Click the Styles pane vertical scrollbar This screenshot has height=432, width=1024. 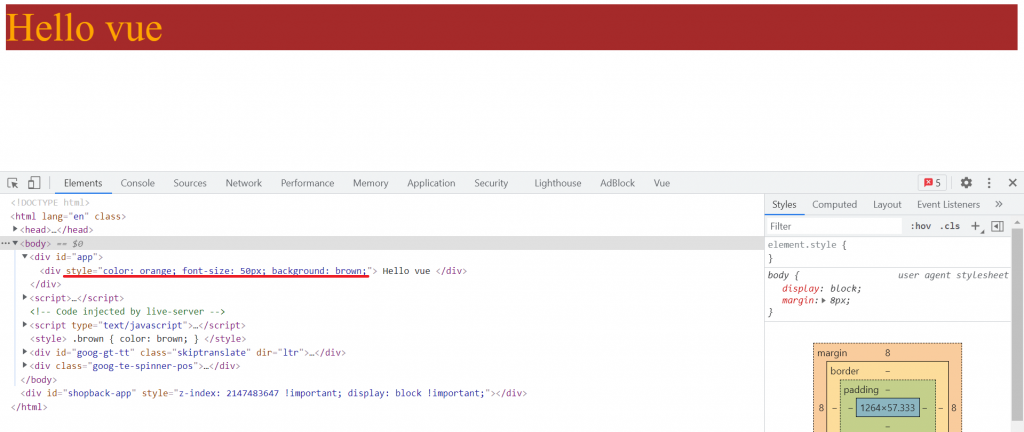coord(1017,326)
